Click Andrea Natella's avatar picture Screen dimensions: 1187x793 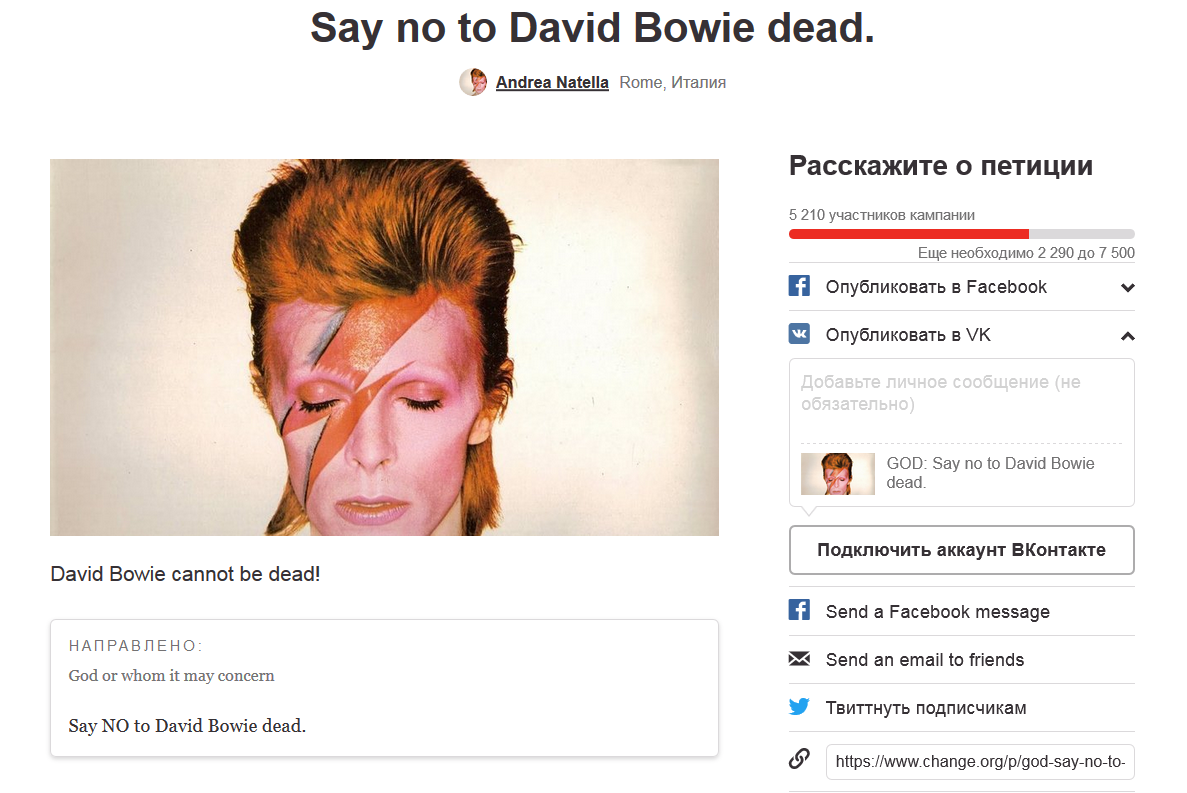point(473,82)
